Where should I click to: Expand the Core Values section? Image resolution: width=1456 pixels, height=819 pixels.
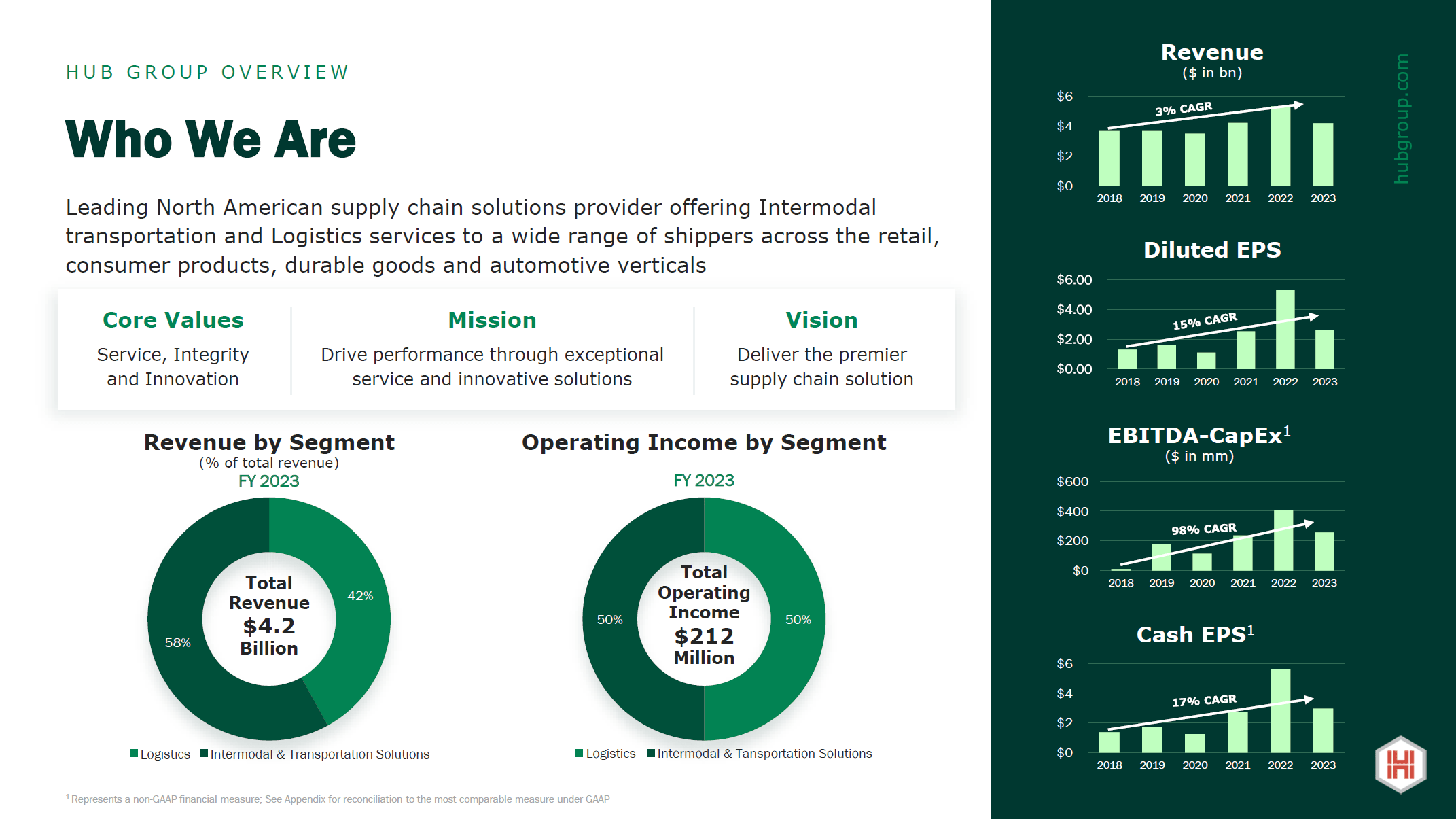click(x=173, y=319)
